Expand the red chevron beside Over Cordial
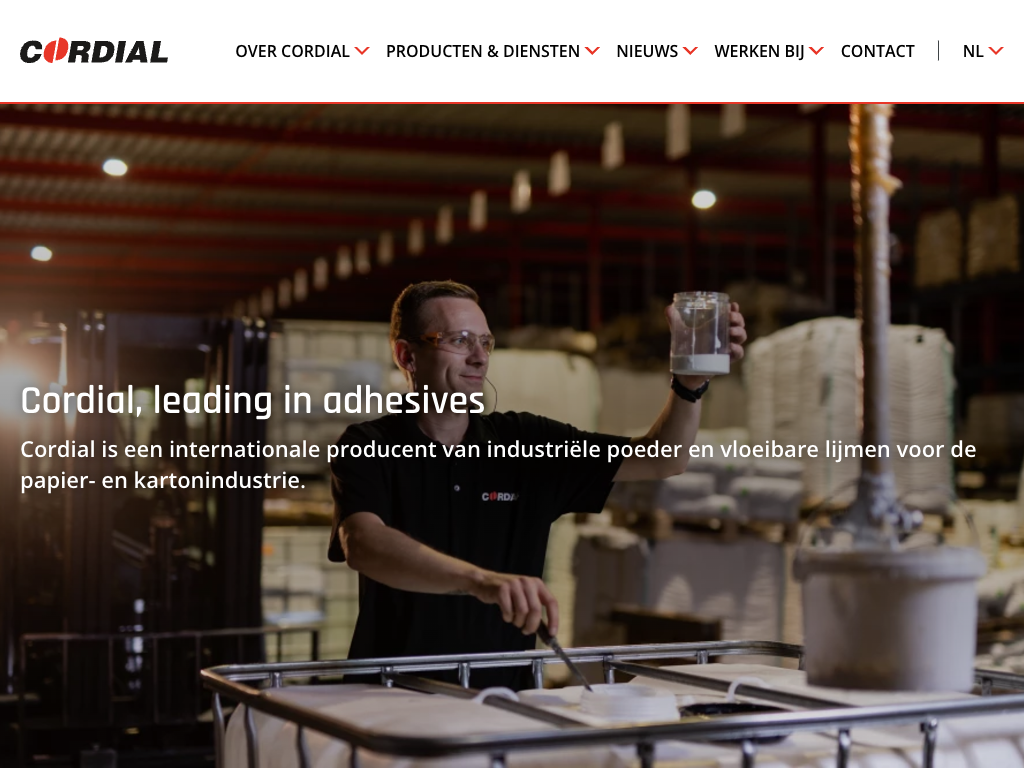 coord(362,51)
